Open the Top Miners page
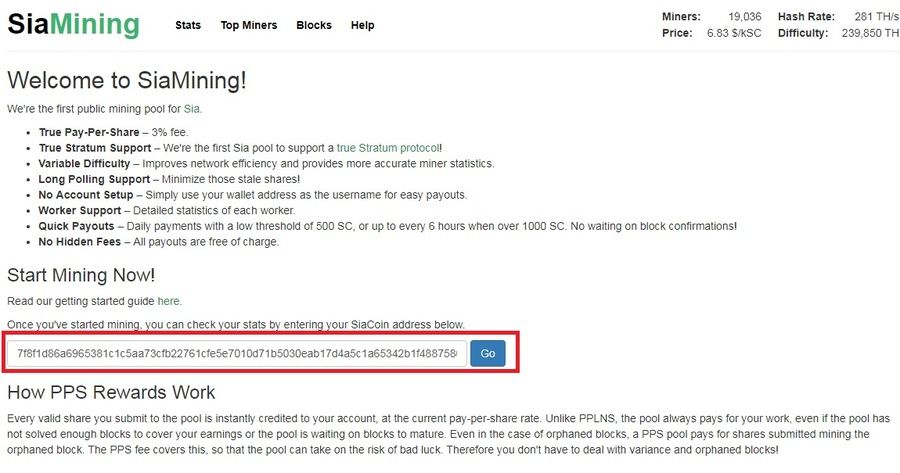The width and height of the screenshot is (900, 473). [x=249, y=25]
